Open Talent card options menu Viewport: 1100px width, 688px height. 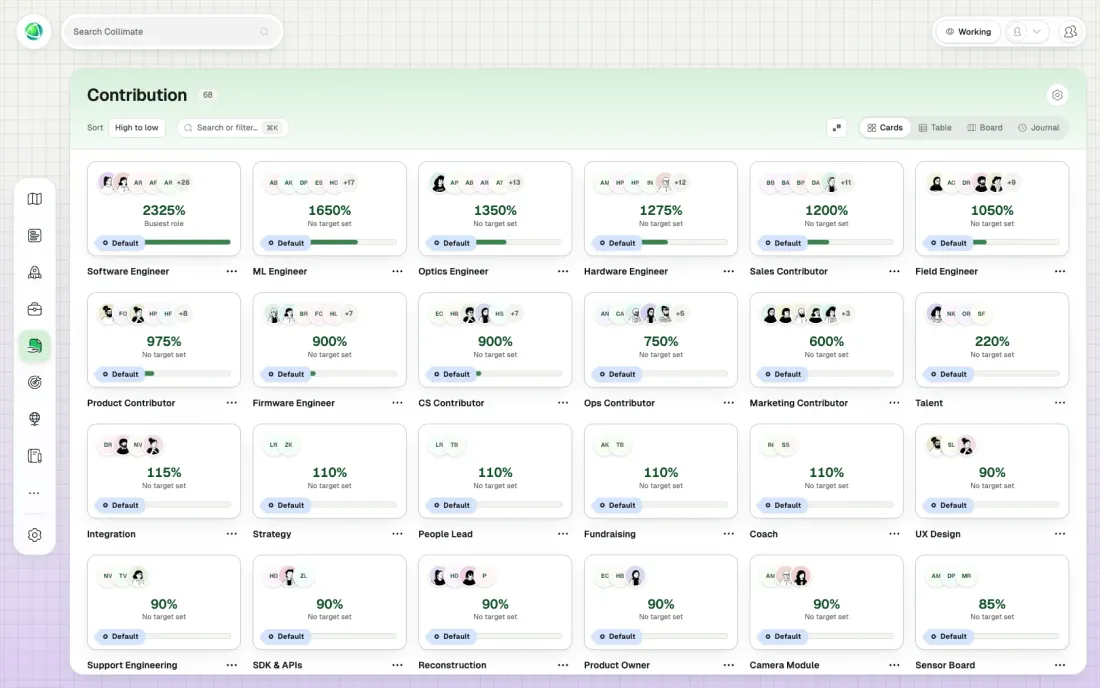point(1059,403)
